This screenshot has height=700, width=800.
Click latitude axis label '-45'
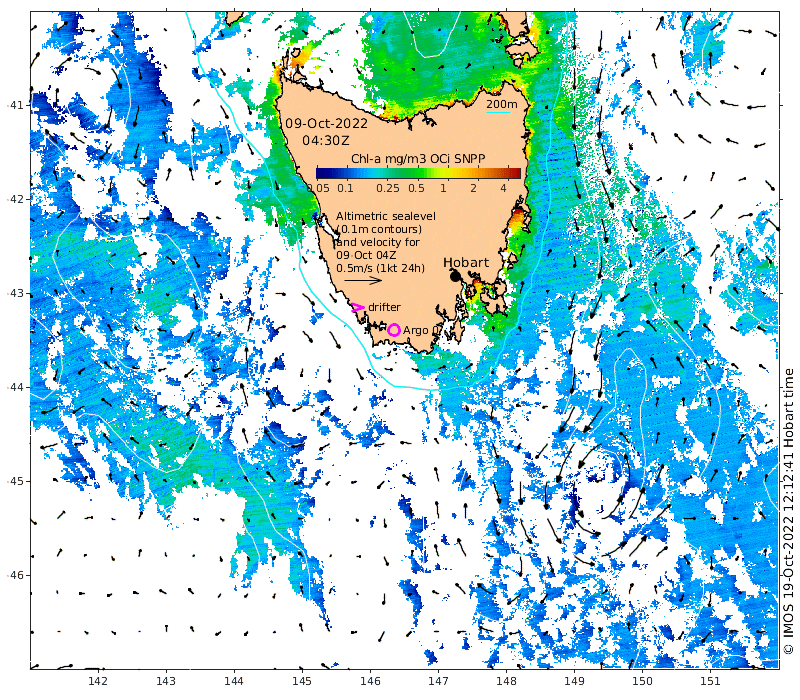(15, 481)
